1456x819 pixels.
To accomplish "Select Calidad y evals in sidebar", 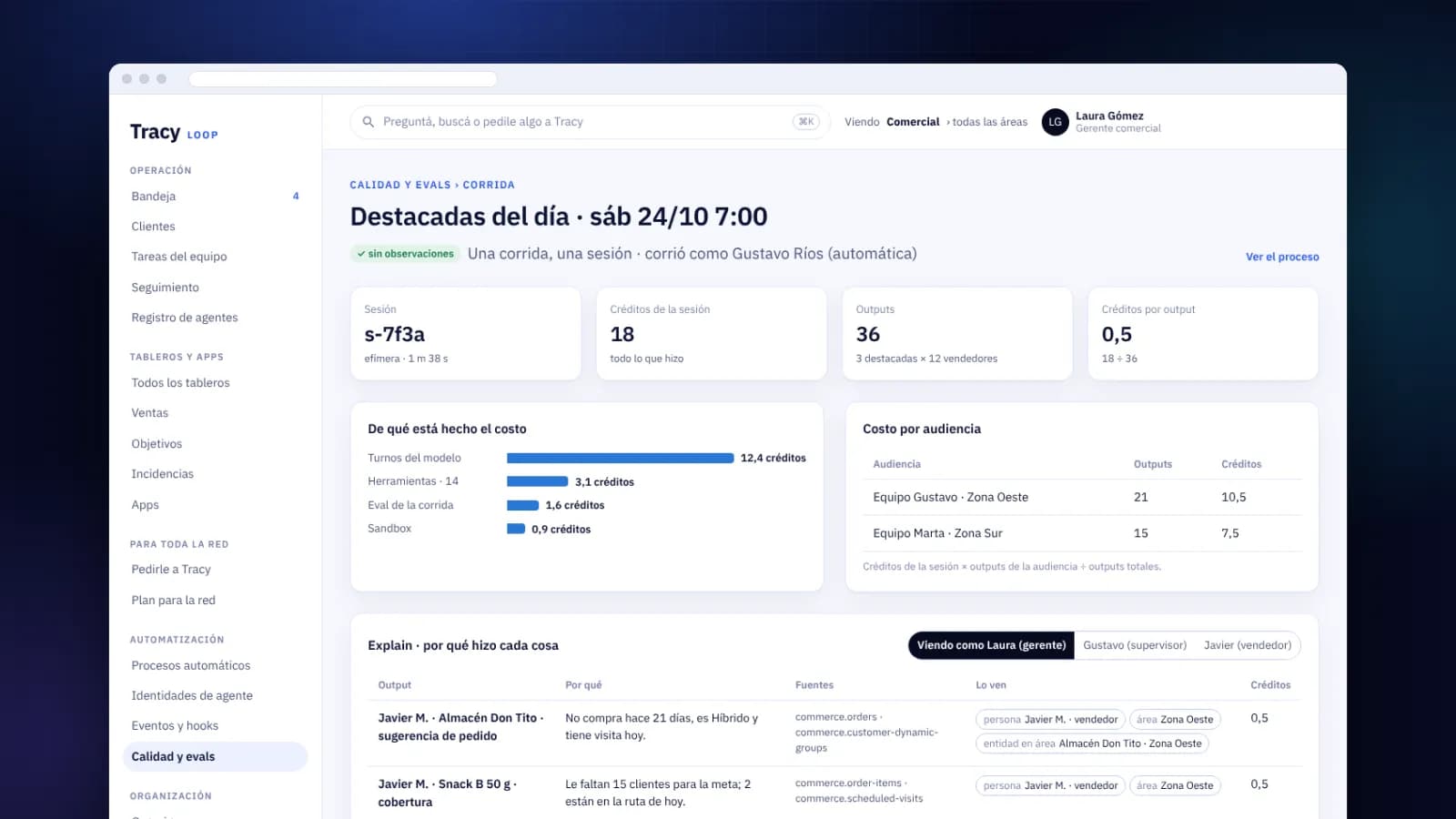I will [215, 757].
